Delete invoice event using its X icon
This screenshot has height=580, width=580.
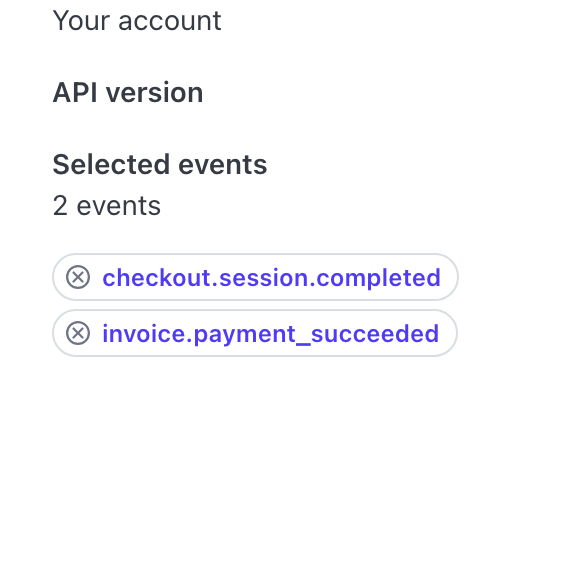pos(78,333)
